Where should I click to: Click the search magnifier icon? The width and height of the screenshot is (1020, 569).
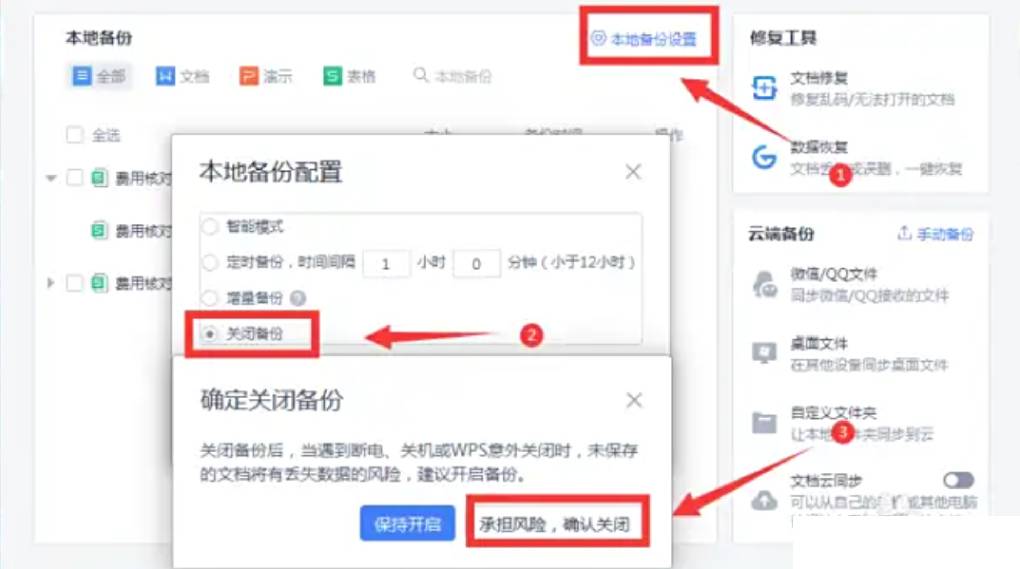click(x=421, y=75)
